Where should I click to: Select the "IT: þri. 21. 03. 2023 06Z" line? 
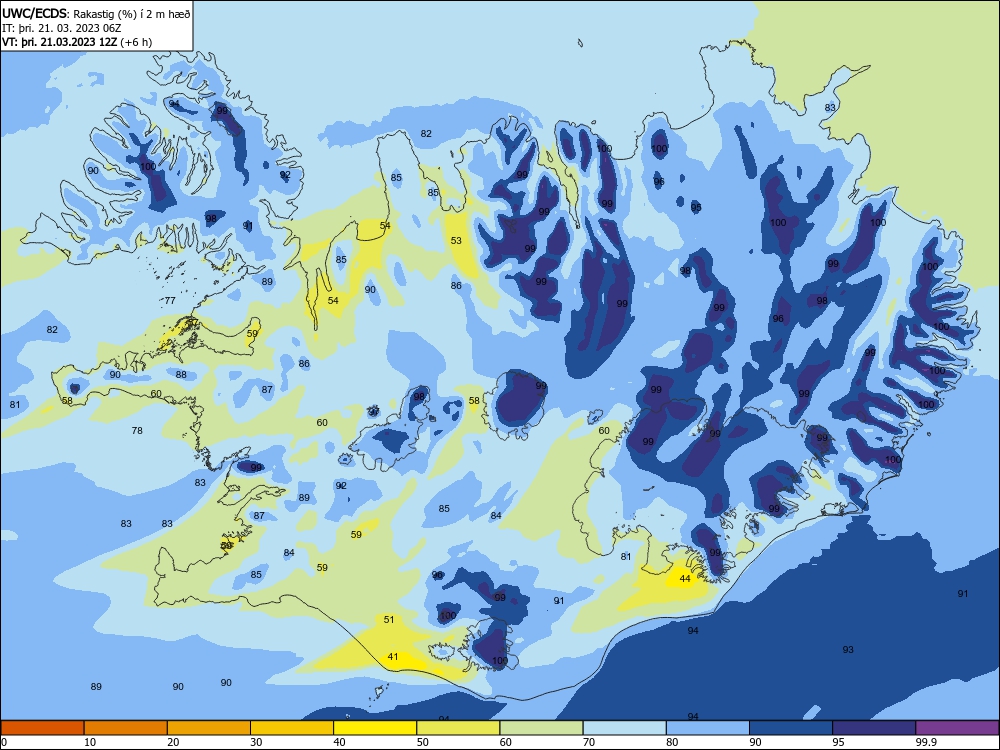pyautogui.click(x=61, y=27)
